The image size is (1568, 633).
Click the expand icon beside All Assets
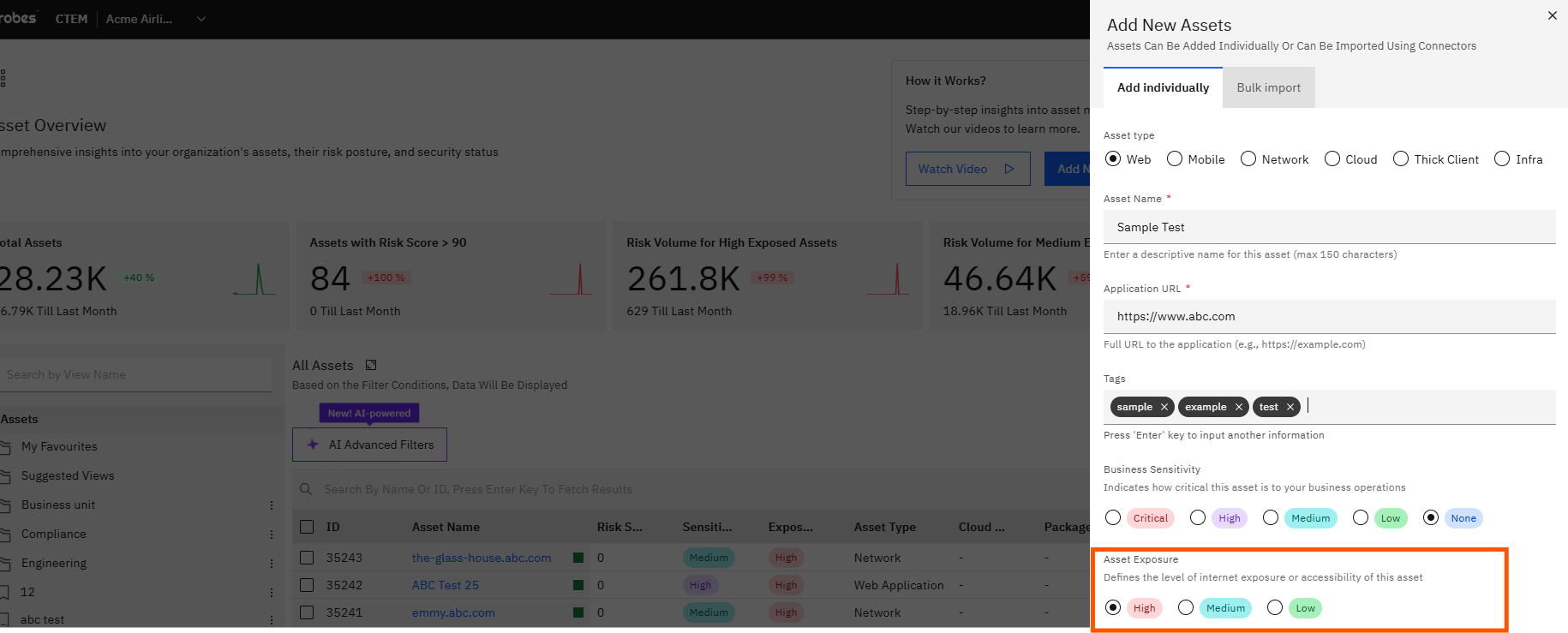click(x=371, y=365)
